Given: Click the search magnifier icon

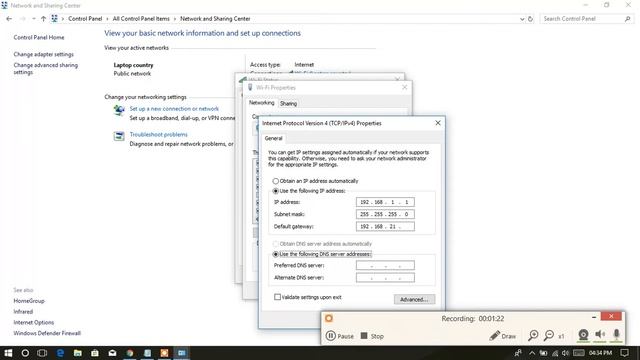Looking at the screenshot, I should click(628, 19).
